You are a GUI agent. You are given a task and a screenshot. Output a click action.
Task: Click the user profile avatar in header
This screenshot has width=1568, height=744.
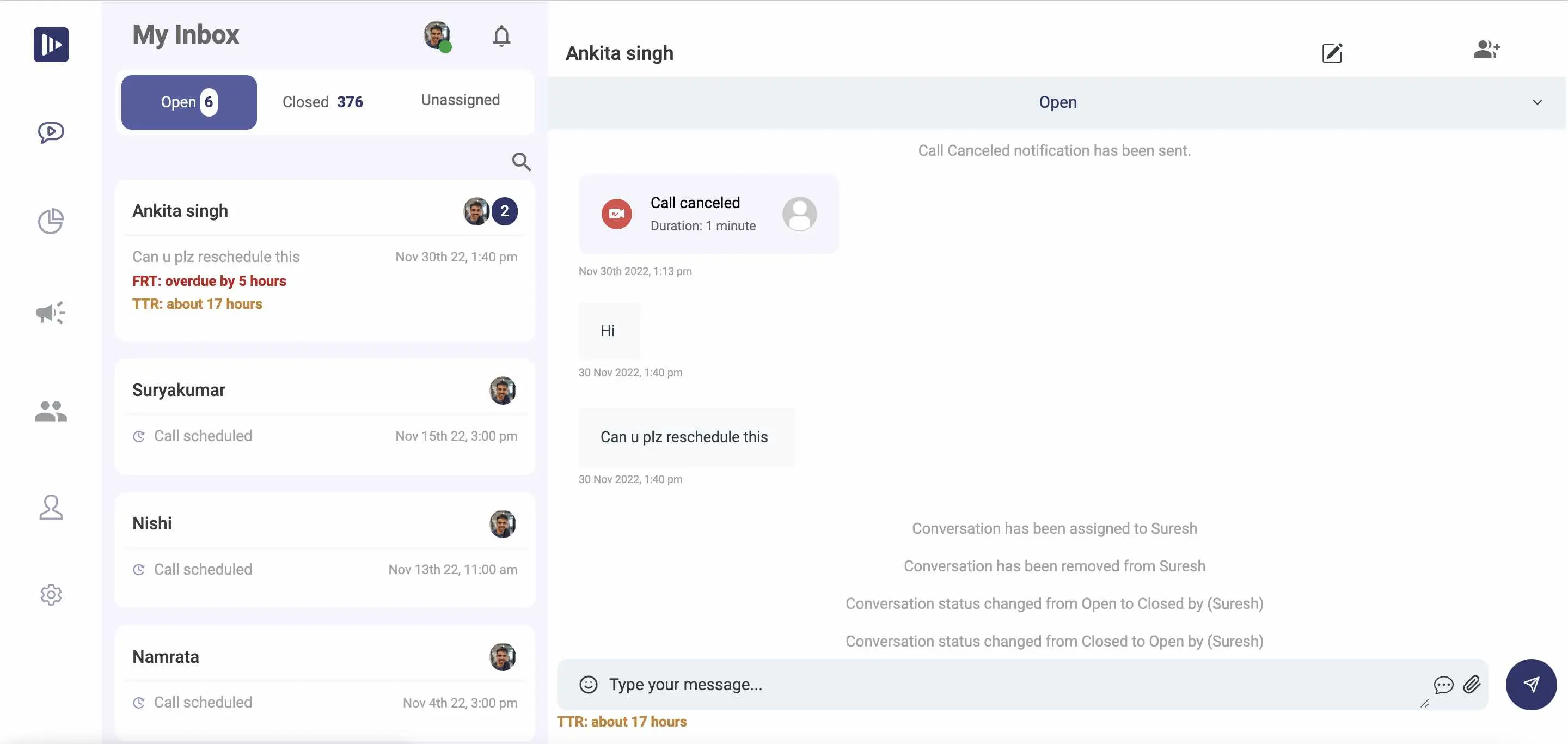tap(438, 36)
